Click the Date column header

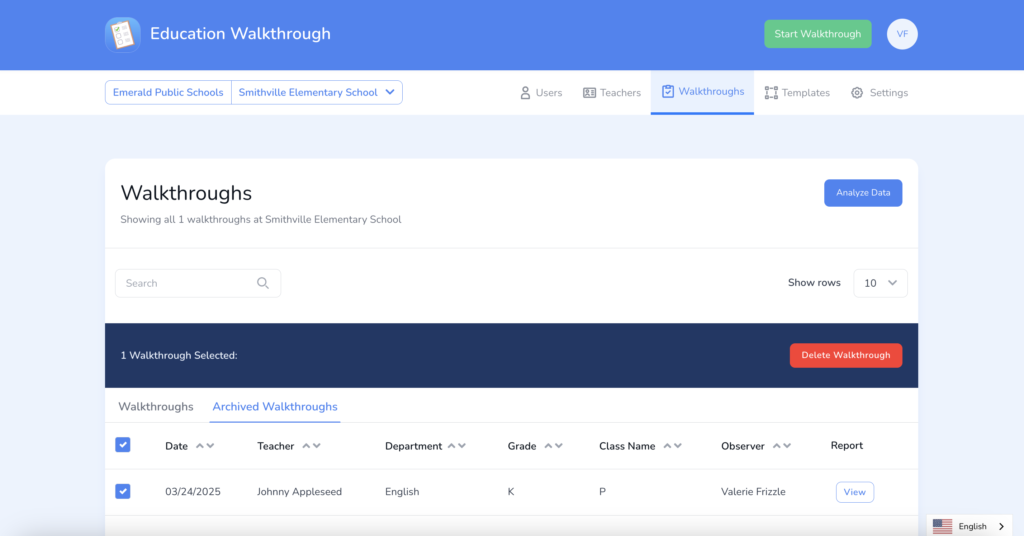[x=176, y=446]
